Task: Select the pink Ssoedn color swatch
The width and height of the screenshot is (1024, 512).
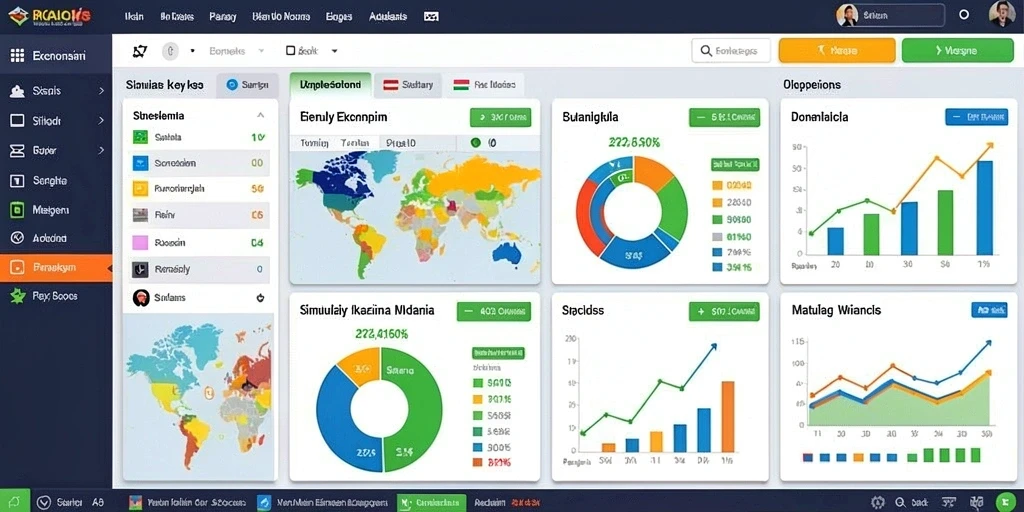Action: (x=140, y=243)
